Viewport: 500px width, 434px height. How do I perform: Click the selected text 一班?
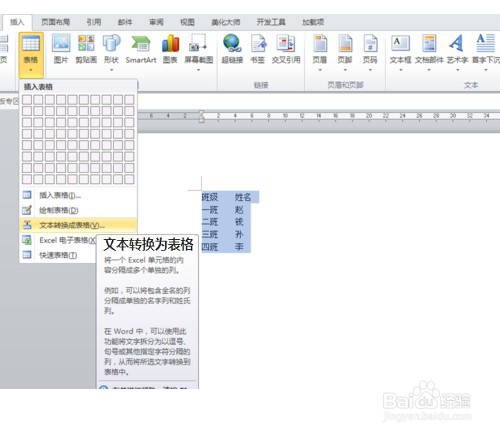point(210,210)
